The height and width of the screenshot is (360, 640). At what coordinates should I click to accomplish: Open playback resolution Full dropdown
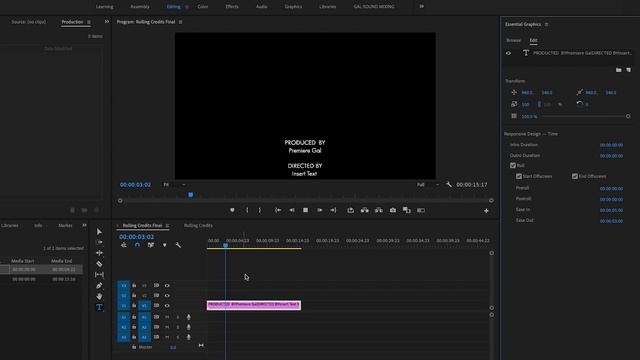[x=428, y=184]
